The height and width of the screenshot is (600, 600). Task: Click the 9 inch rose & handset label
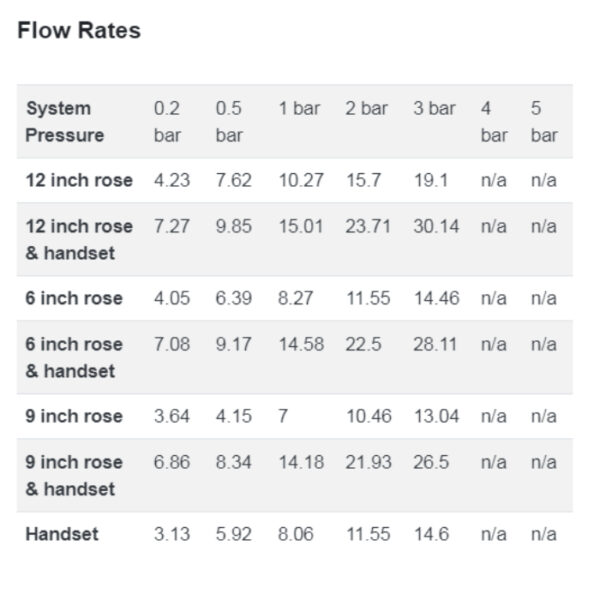pos(74,476)
